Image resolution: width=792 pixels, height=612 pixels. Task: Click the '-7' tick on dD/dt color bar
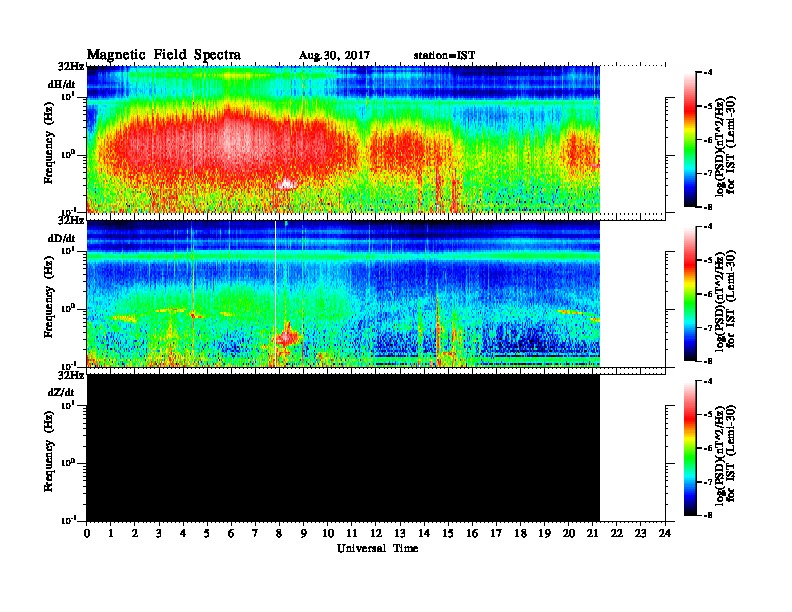[x=707, y=328]
